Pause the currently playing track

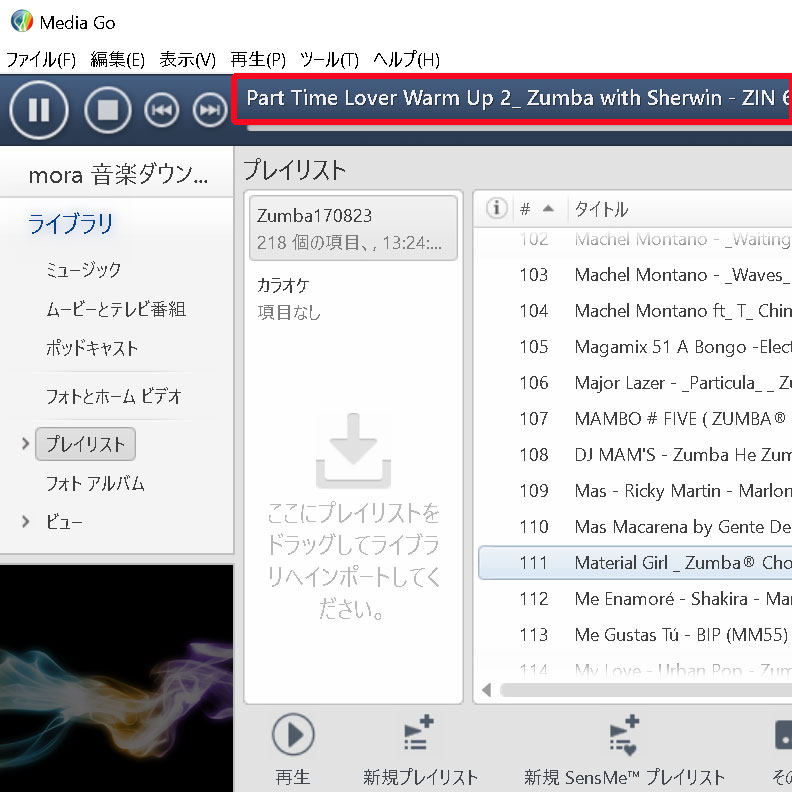39,109
